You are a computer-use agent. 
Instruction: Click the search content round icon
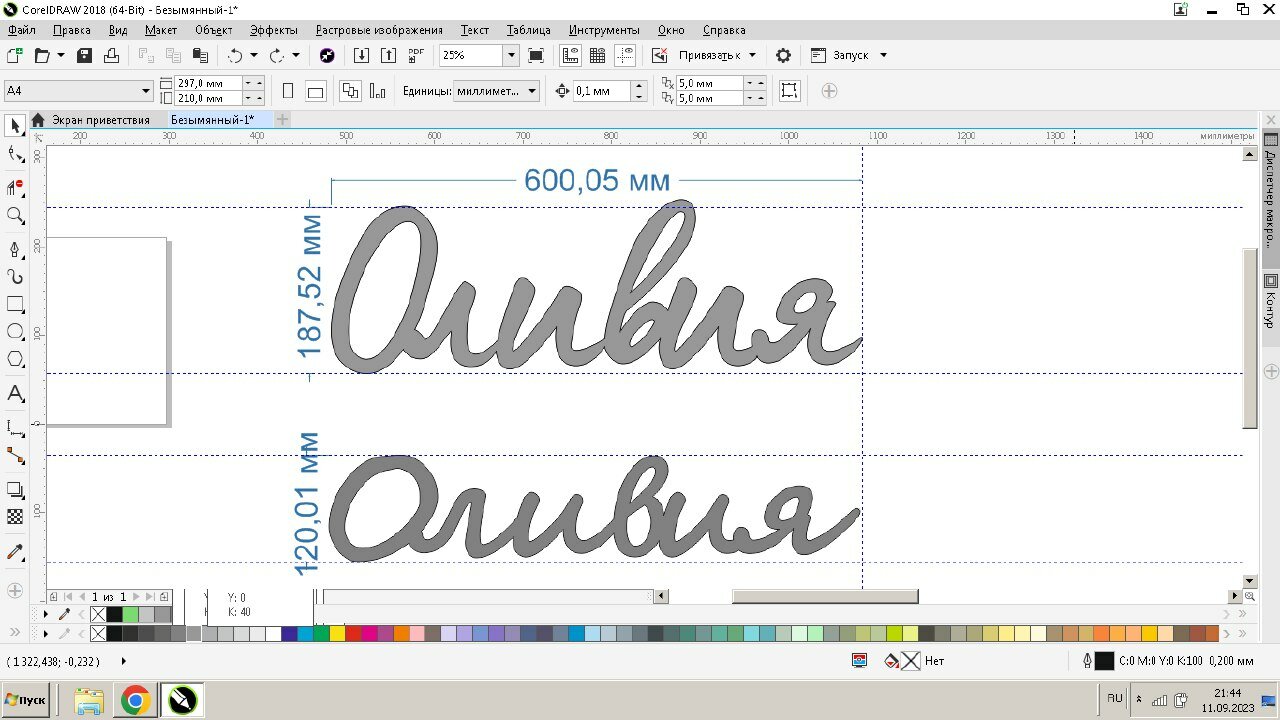(x=326, y=55)
